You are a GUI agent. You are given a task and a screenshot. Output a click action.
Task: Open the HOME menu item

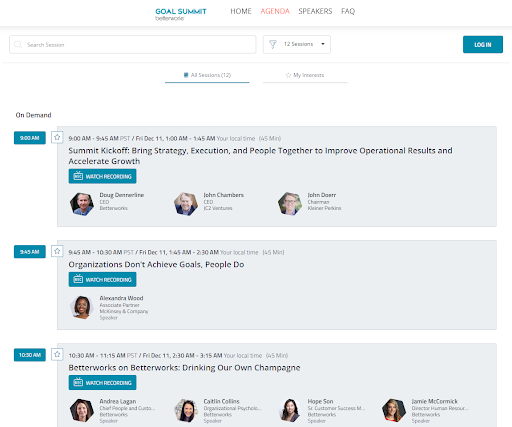point(241,11)
